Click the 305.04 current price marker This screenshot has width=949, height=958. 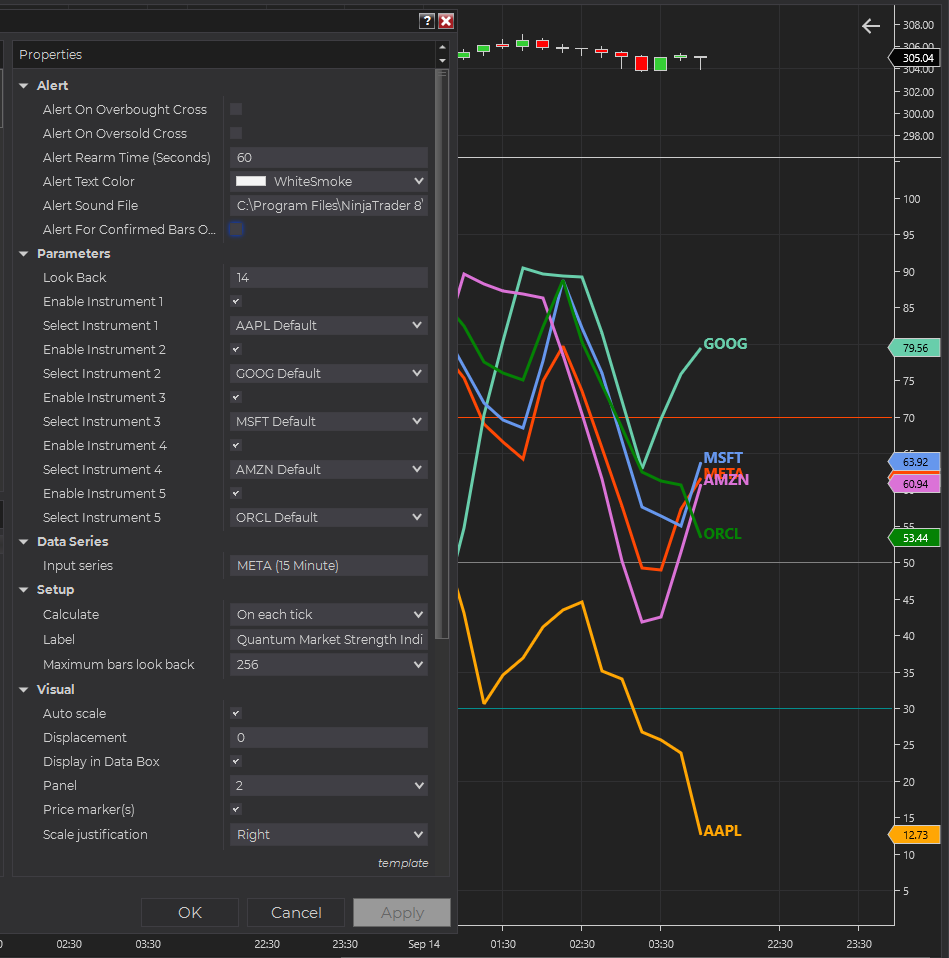coord(915,58)
